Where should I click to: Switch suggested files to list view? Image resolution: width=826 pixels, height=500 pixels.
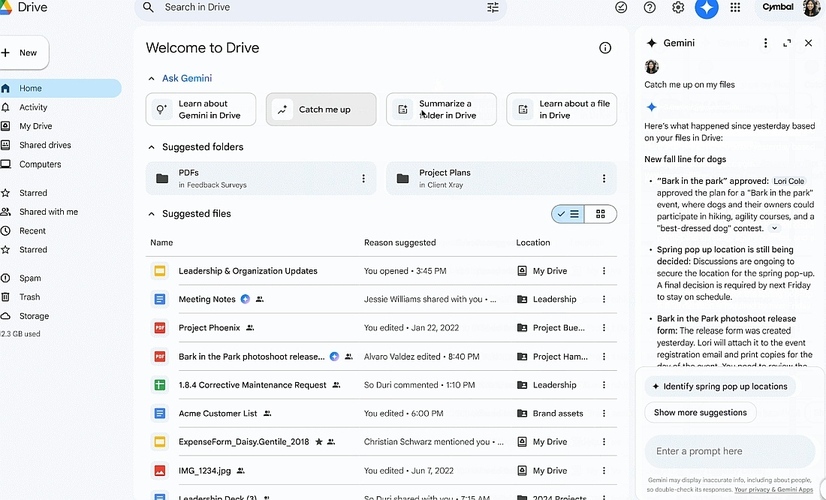(x=568, y=214)
